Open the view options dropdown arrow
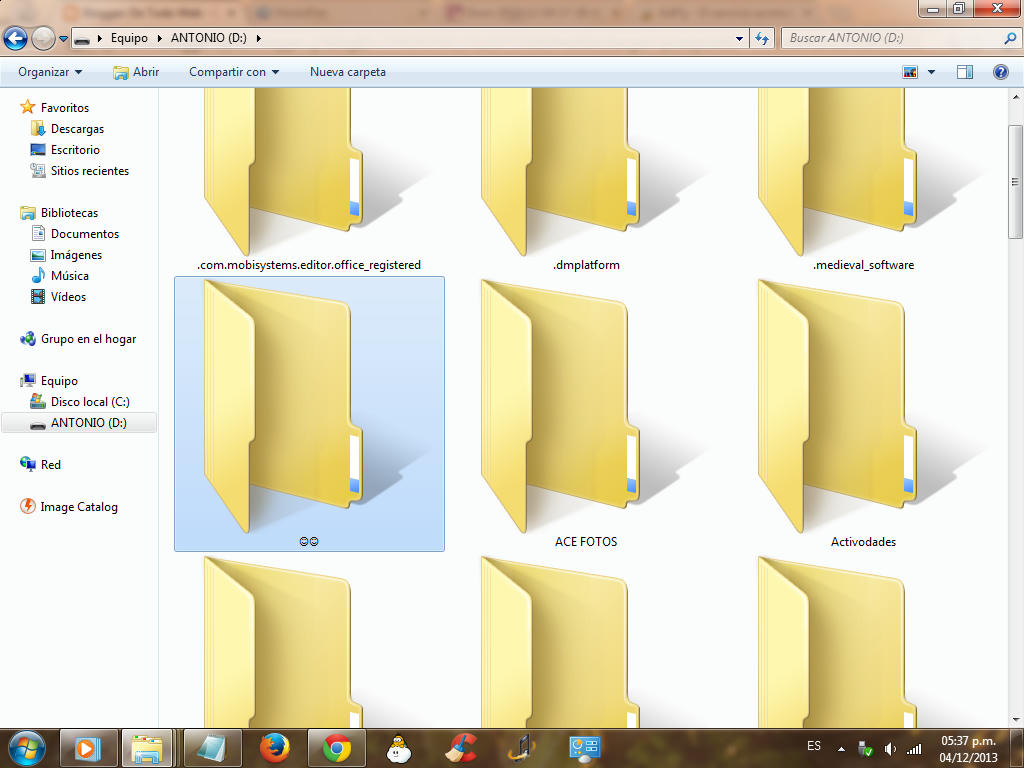Image resolution: width=1024 pixels, height=768 pixels. coord(932,72)
